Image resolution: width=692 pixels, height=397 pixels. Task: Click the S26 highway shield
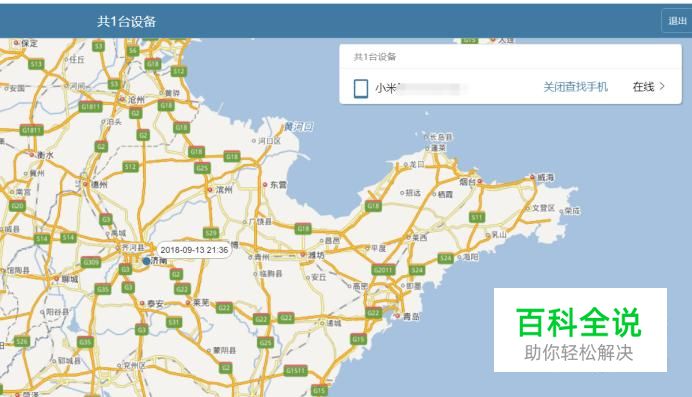tap(22, 341)
